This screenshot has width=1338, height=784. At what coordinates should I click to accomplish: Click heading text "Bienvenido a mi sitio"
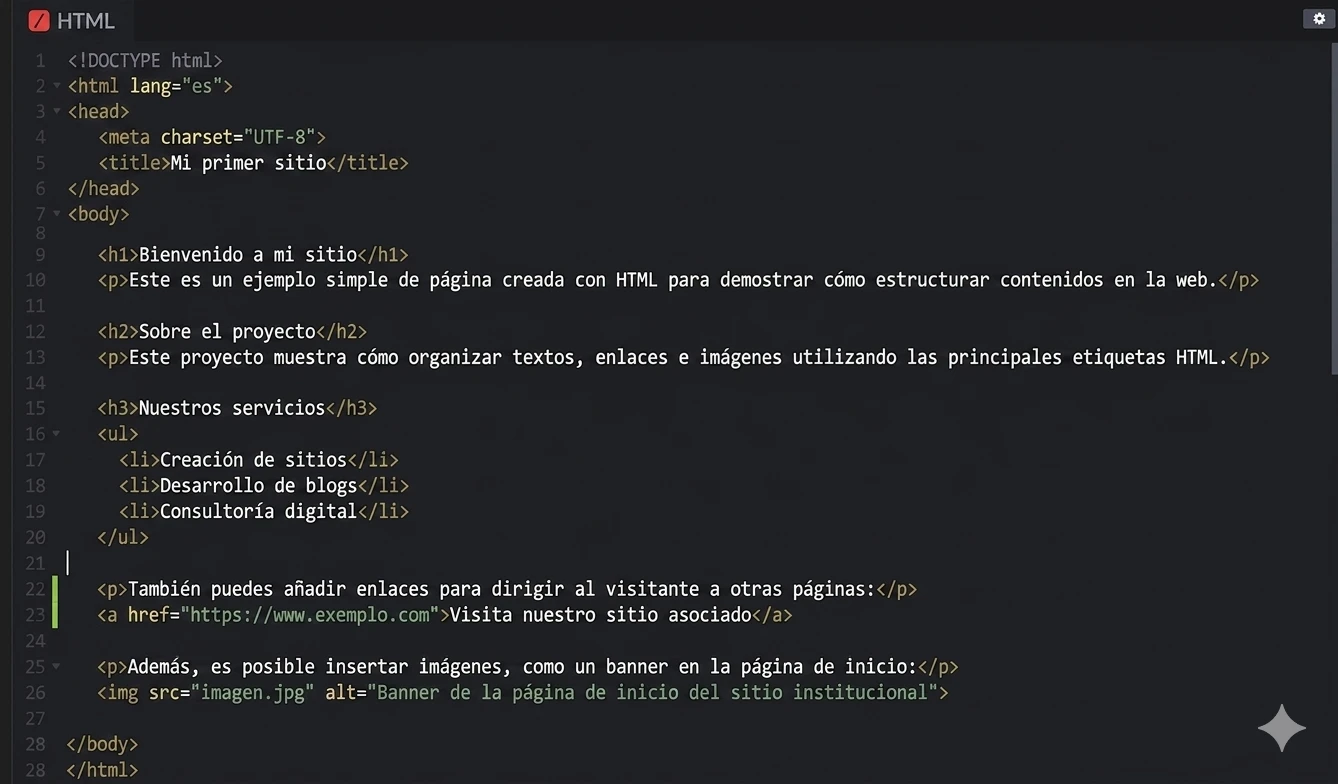click(x=248, y=254)
